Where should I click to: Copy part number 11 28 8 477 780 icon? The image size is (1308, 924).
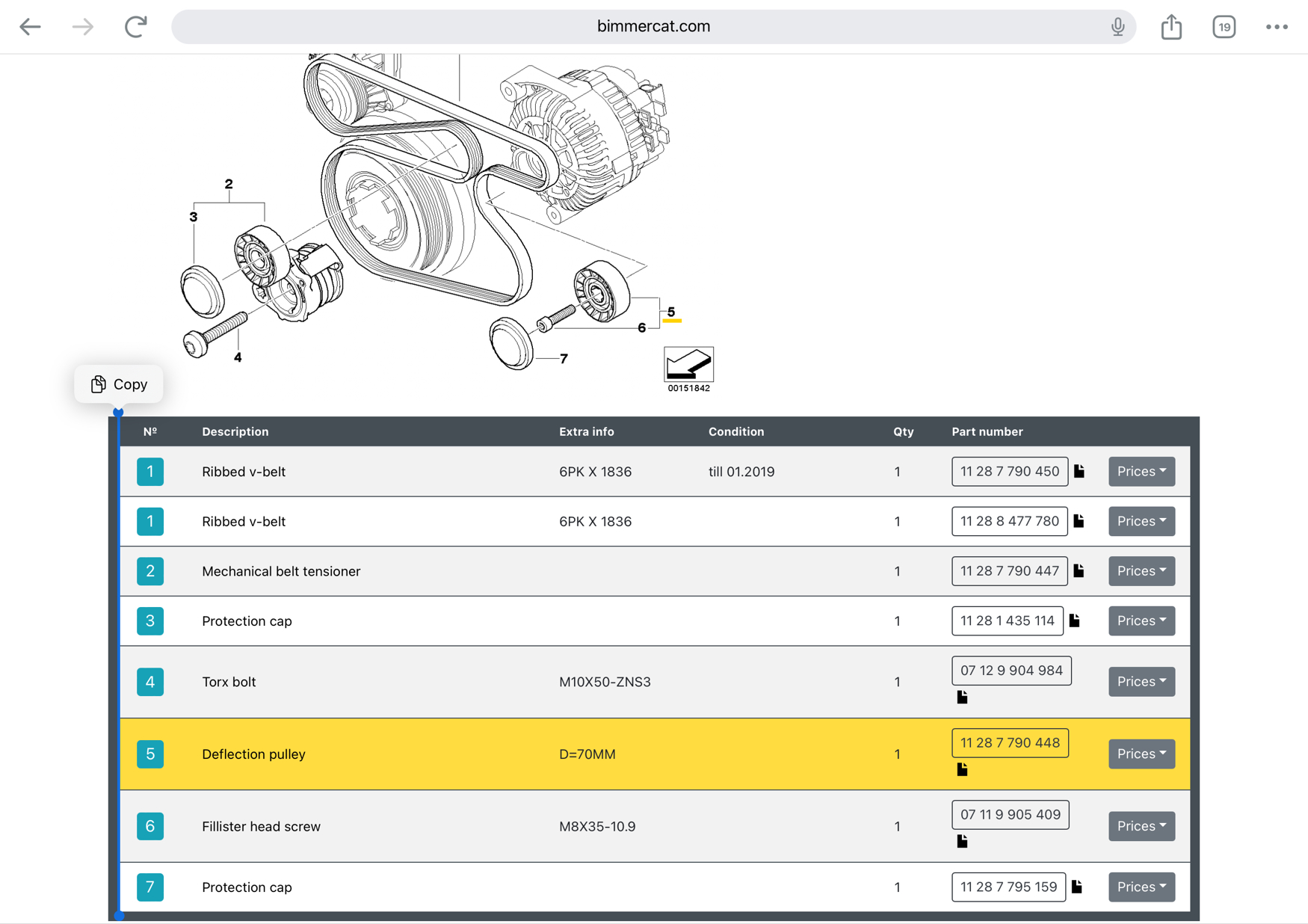point(1079,521)
